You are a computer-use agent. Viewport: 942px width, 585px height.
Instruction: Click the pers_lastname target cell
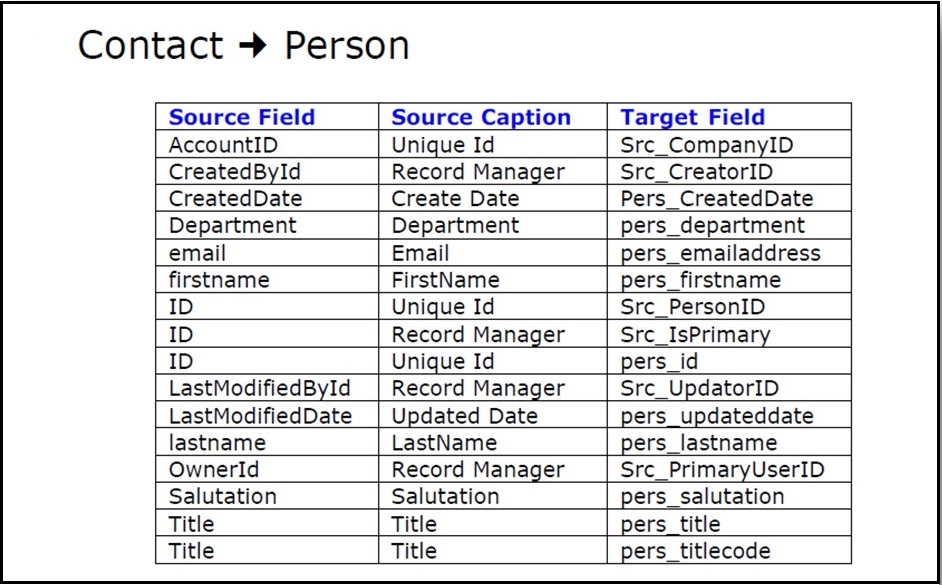(729, 443)
